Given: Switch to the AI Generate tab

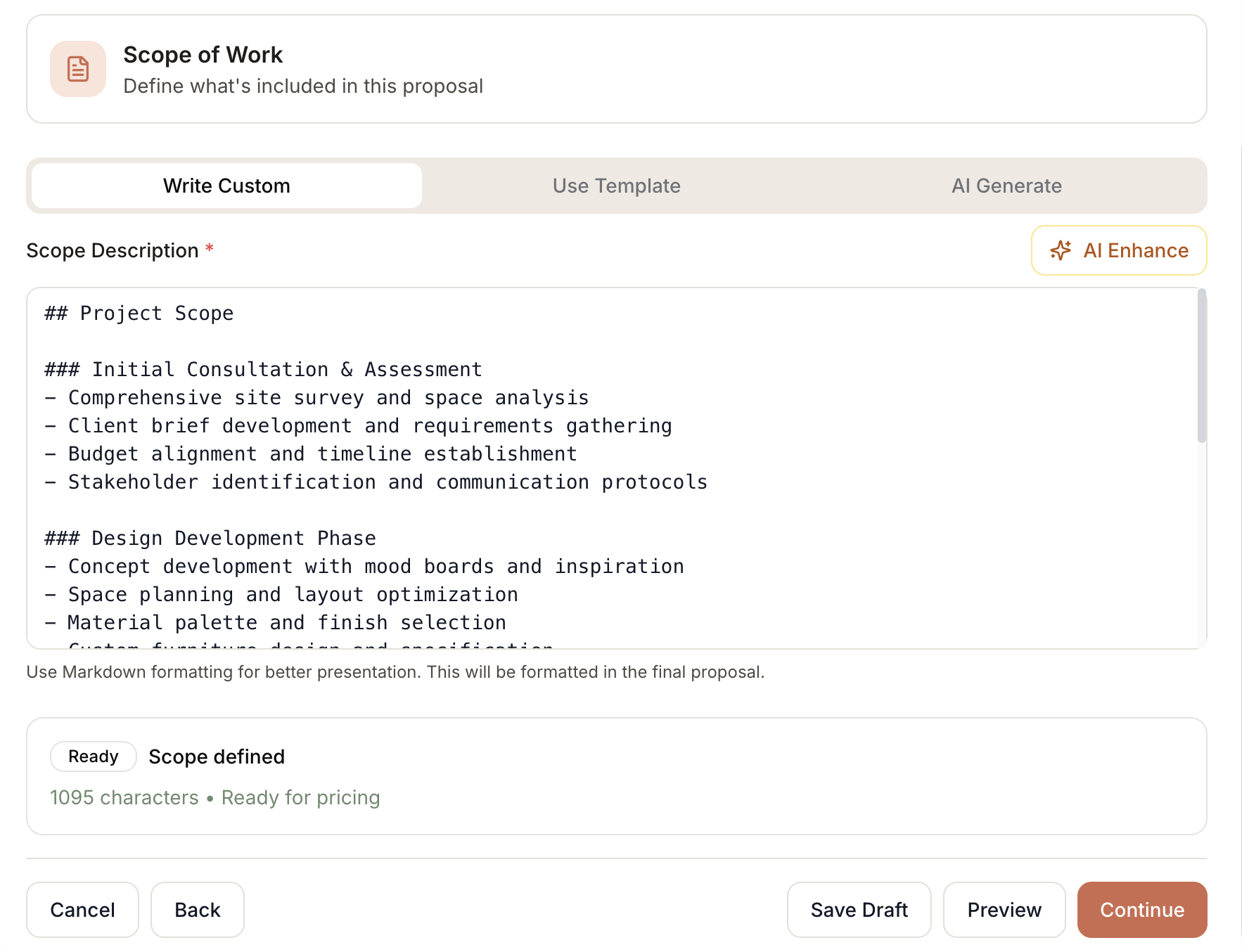Looking at the screenshot, I should (1007, 186).
